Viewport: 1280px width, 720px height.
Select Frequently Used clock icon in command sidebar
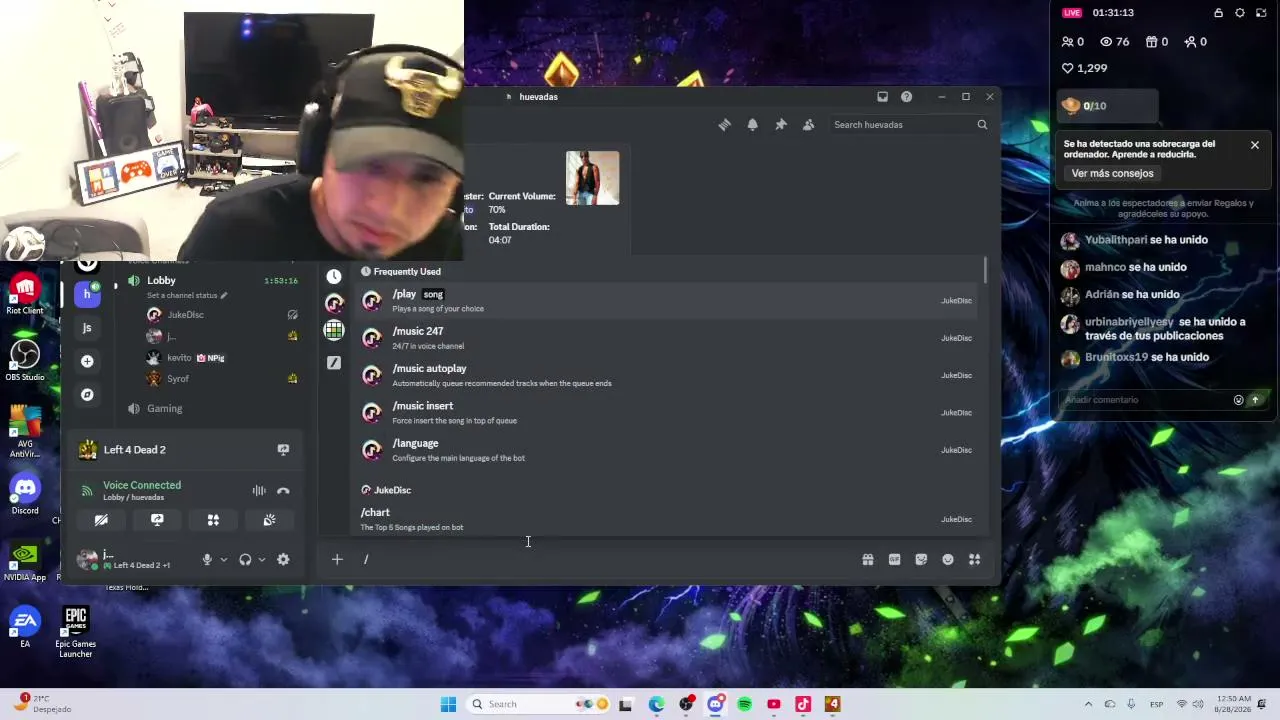(x=334, y=276)
